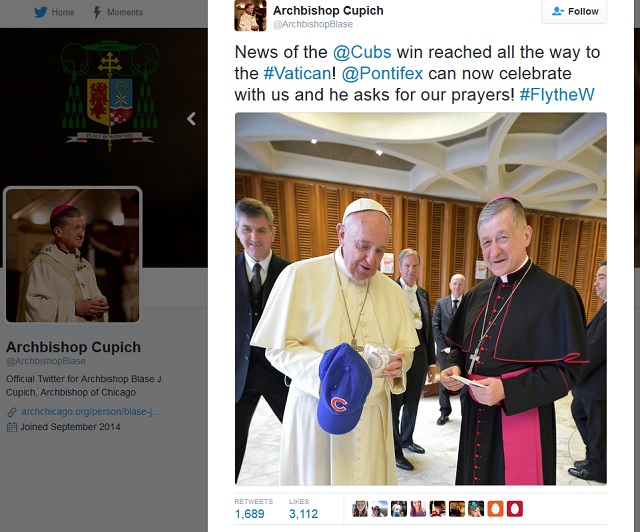This screenshot has height=532, width=640.
Task: Open Moments via lightning bolt icon
Action: pos(97,12)
